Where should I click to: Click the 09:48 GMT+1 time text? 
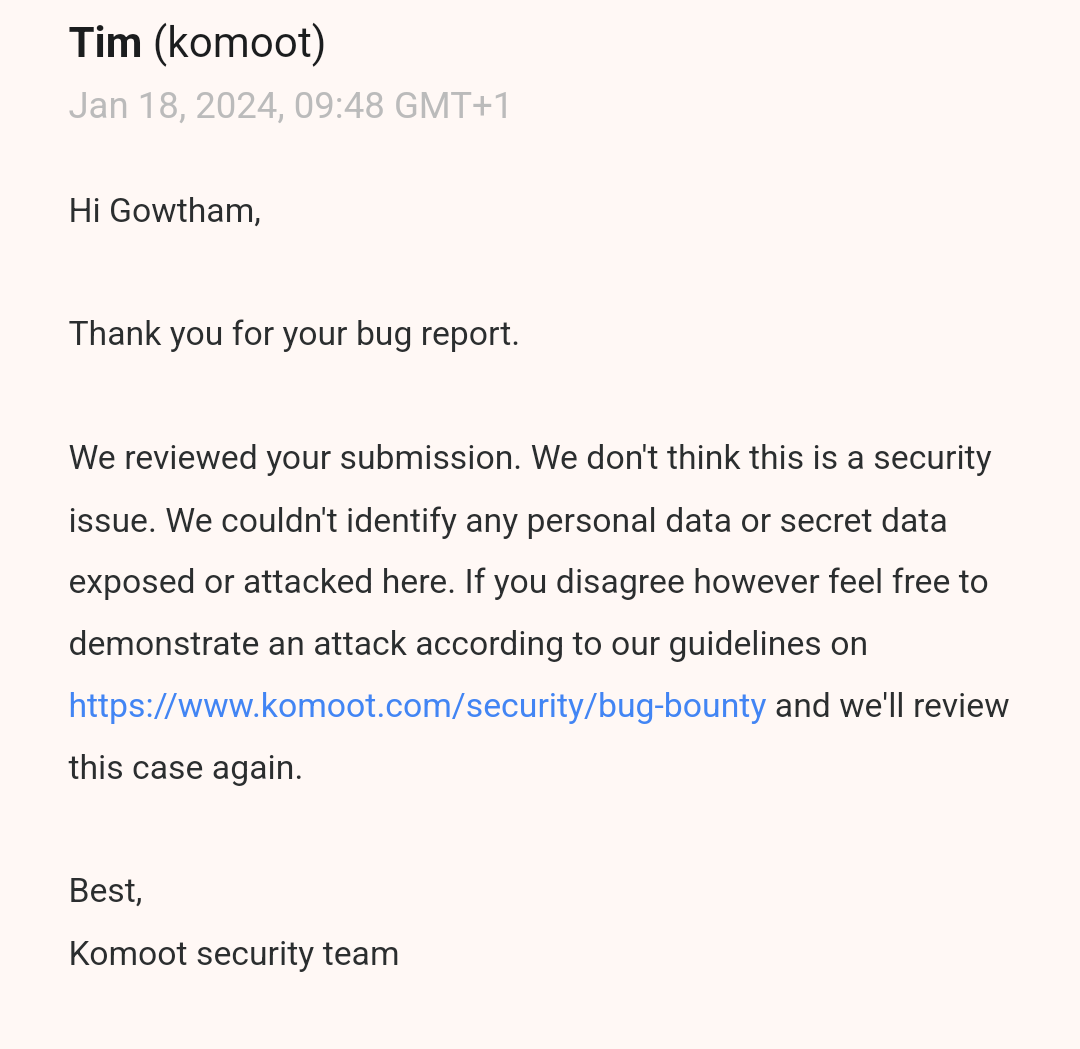pyautogui.click(x=402, y=106)
